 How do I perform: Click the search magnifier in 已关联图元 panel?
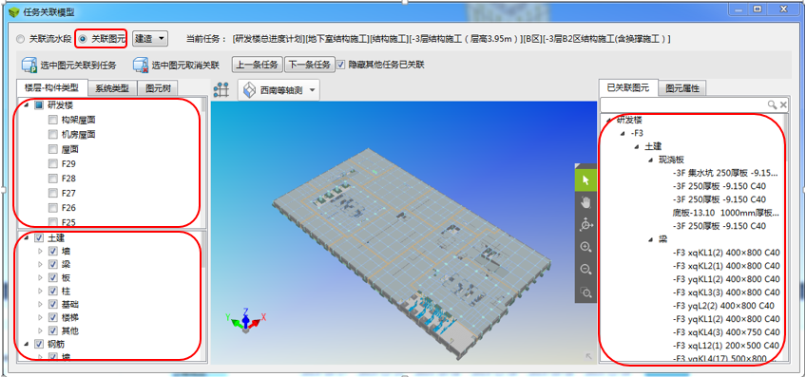[x=772, y=104]
